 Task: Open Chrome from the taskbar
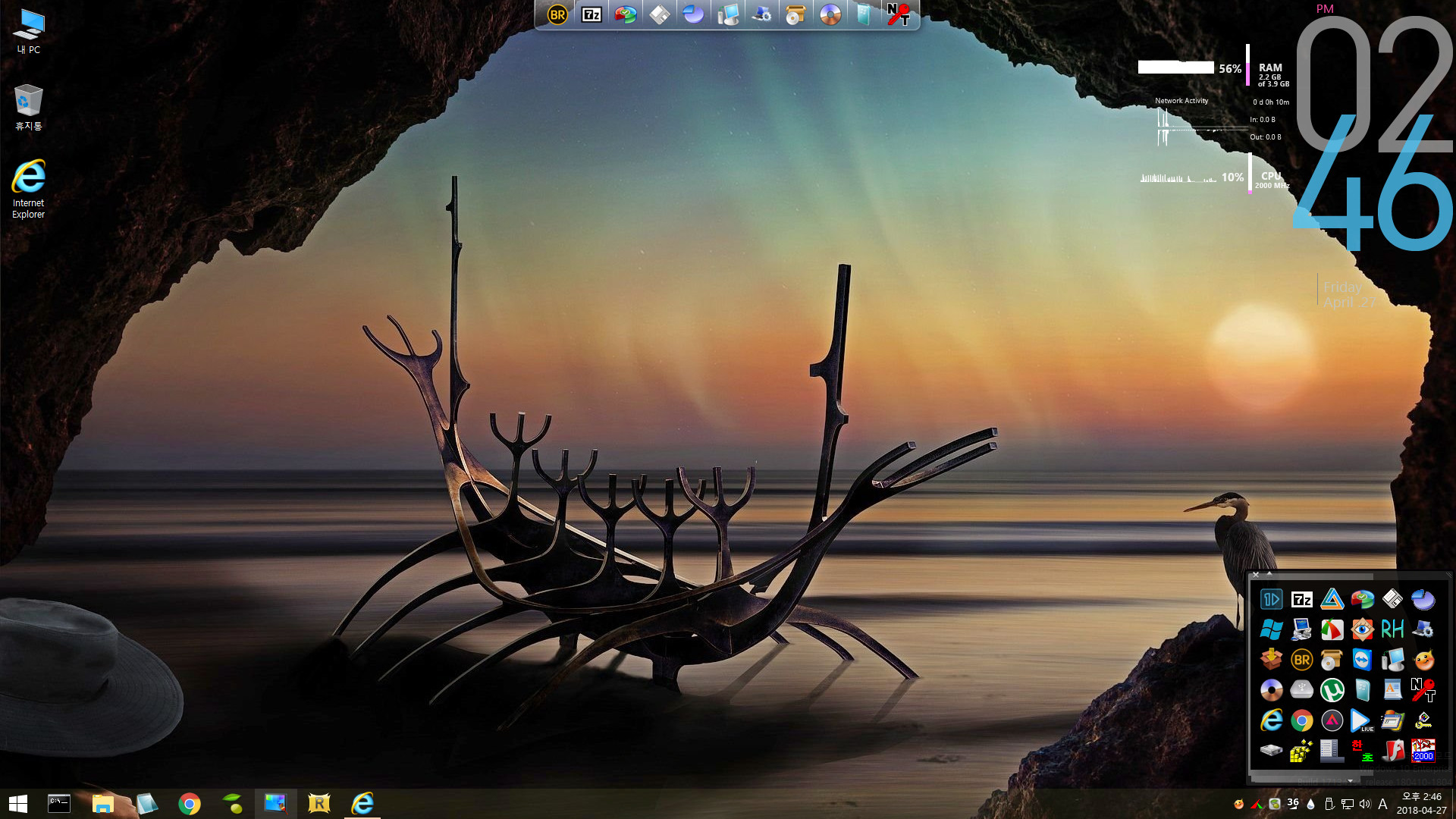[x=190, y=804]
